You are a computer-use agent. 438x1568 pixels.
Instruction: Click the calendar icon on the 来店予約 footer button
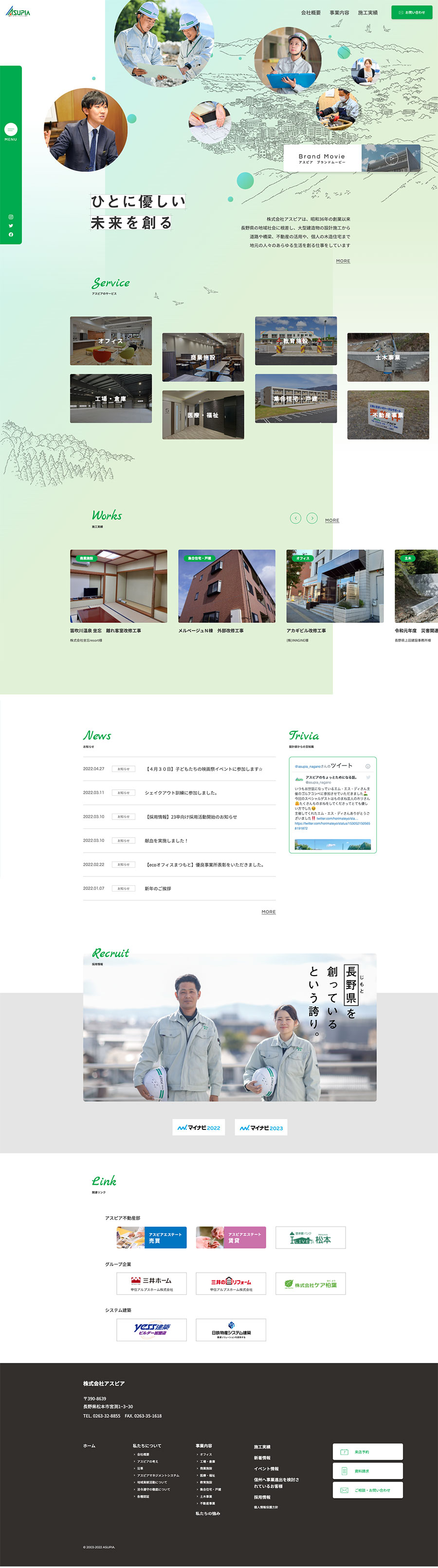tap(344, 1452)
